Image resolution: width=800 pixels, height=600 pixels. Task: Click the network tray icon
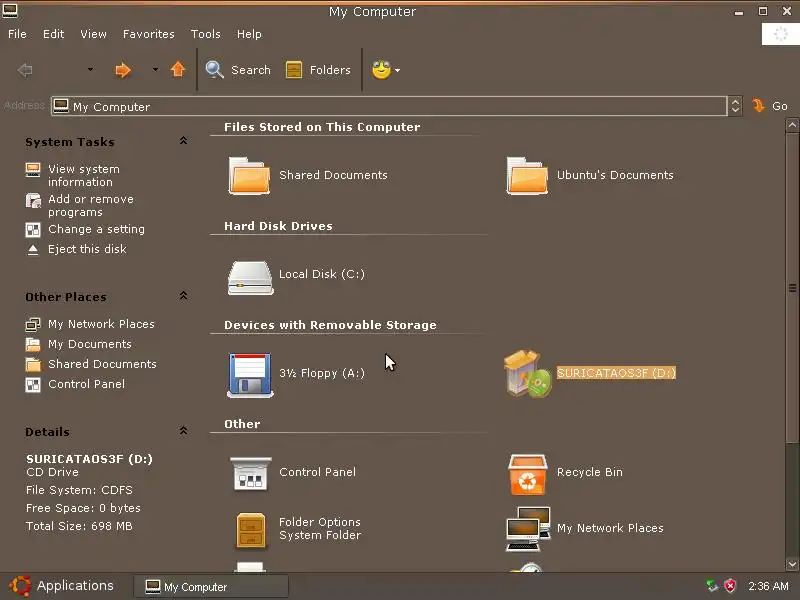tap(711, 586)
